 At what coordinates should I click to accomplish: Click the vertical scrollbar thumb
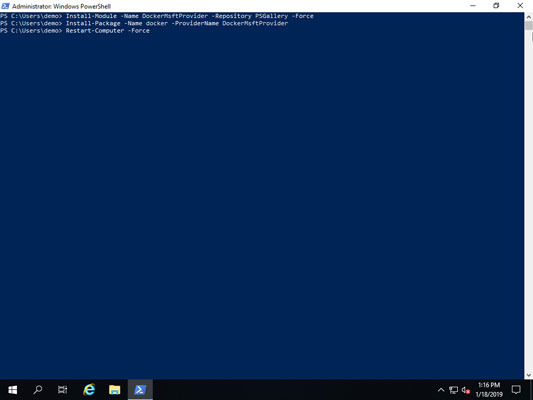(x=529, y=25)
